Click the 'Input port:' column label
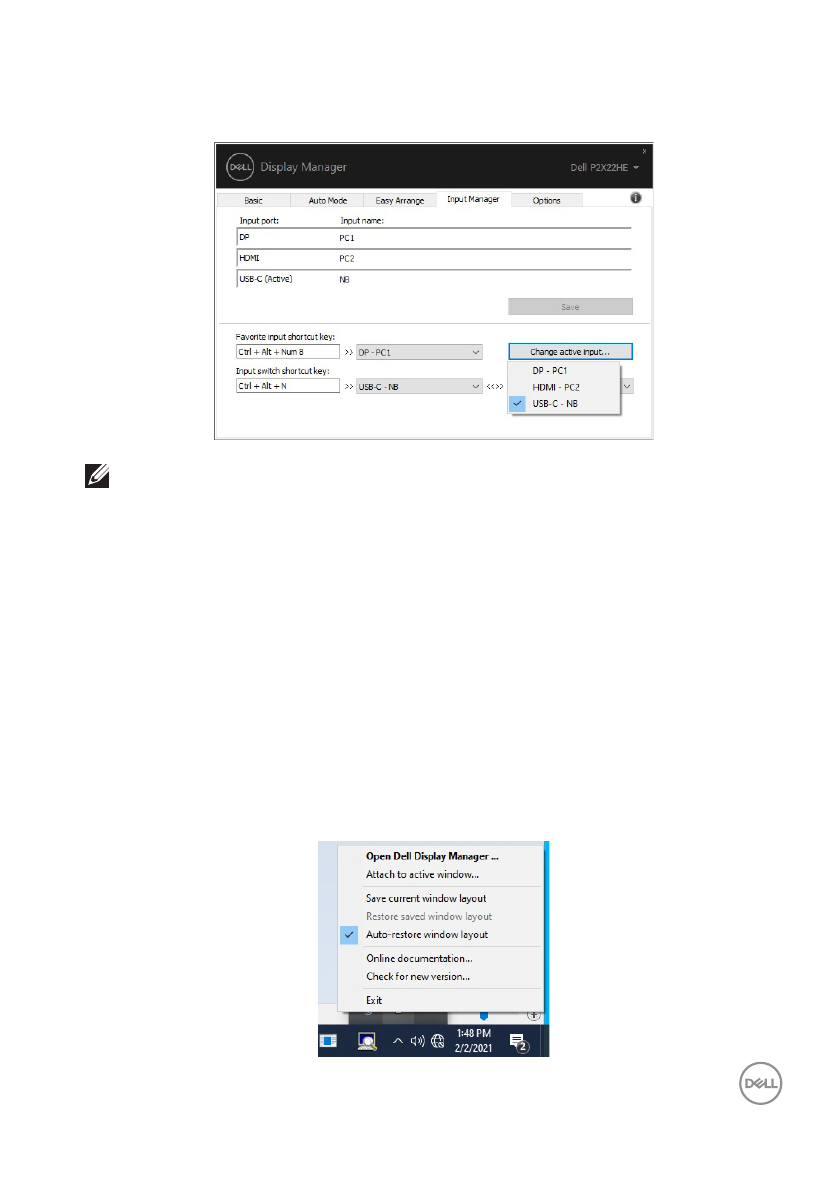840x1190 pixels. point(260,221)
